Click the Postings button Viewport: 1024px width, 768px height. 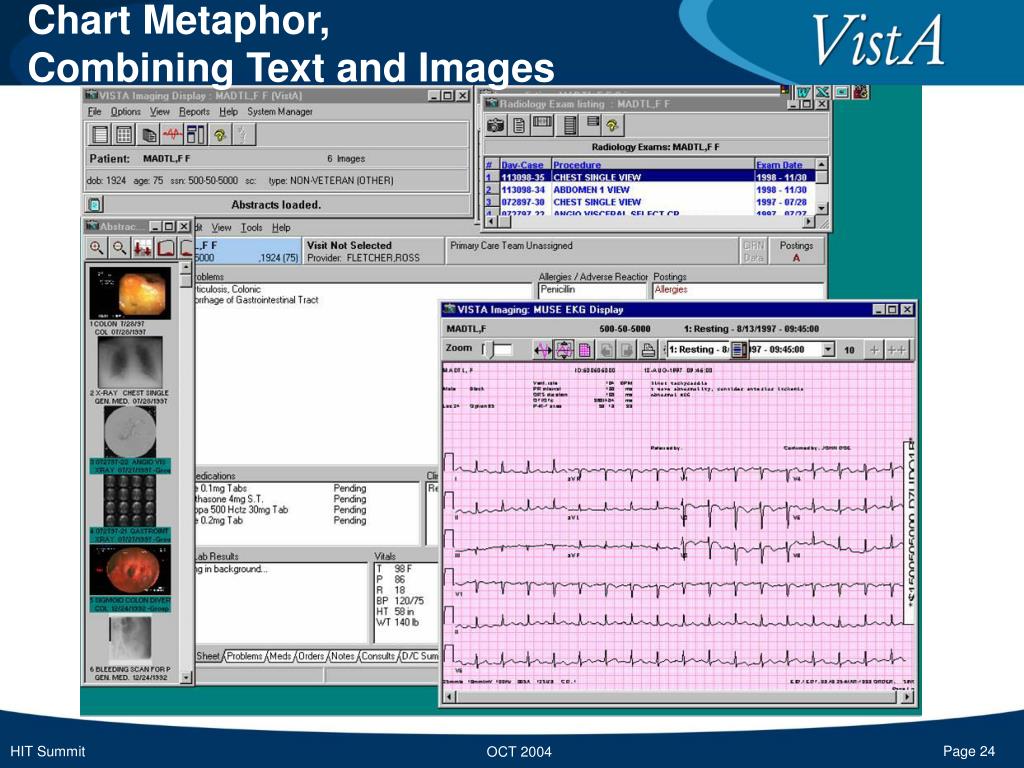tap(796, 251)
